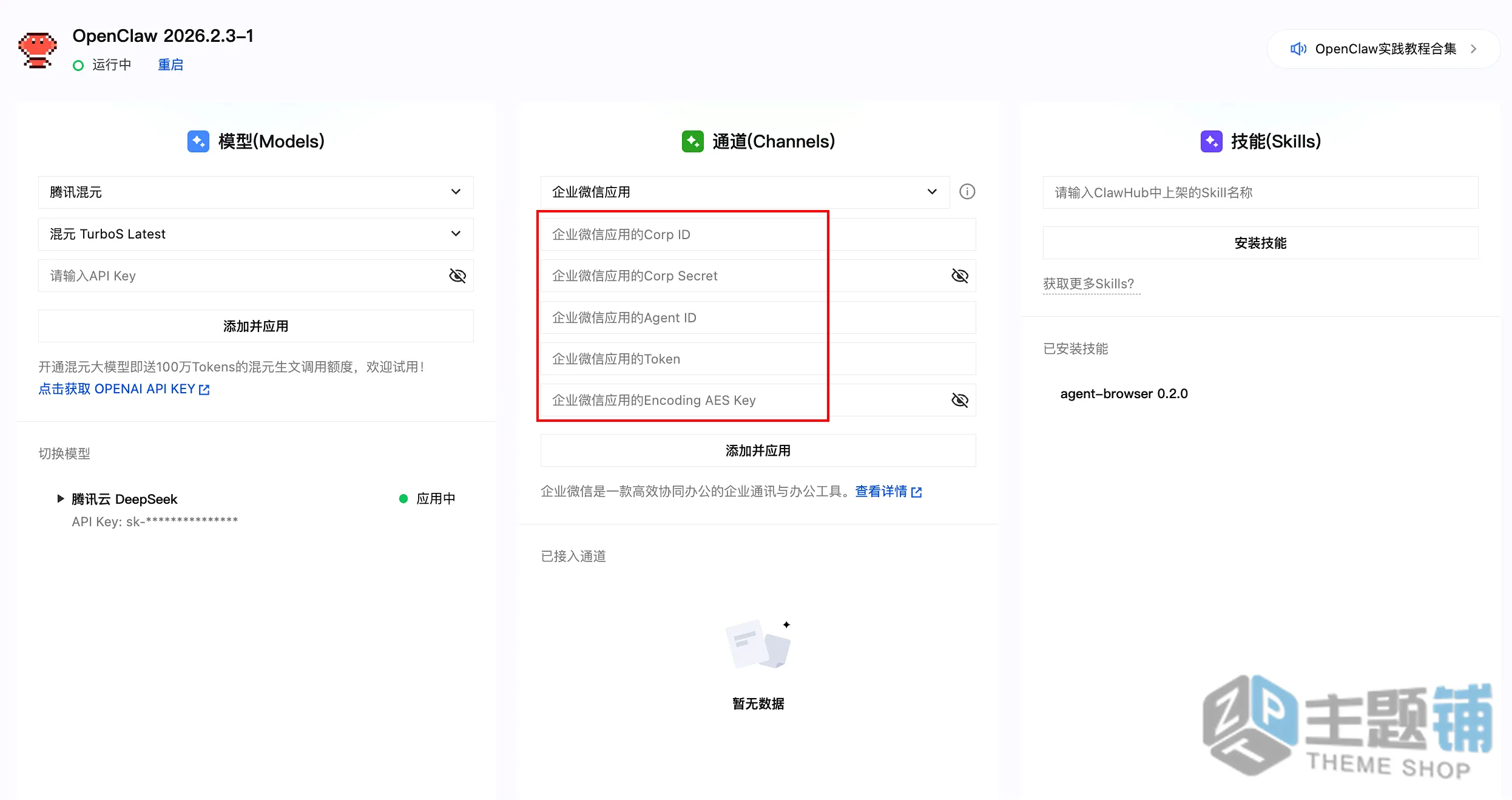Focus the 企业微信应用的Token input field

coord(758,359)
